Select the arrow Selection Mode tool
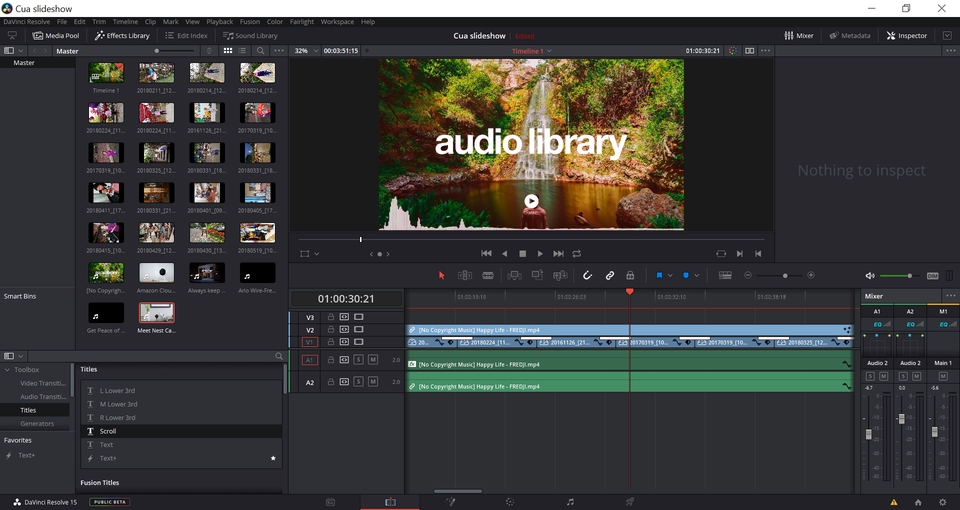960x510 pixels. pos(441,276)
